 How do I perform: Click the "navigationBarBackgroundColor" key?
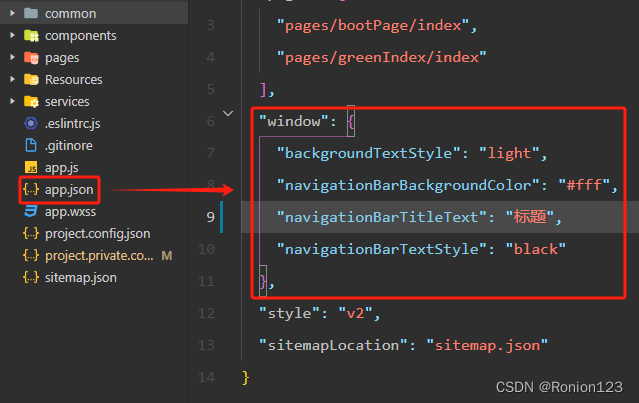pyautogui.click(x=408, y=185)
